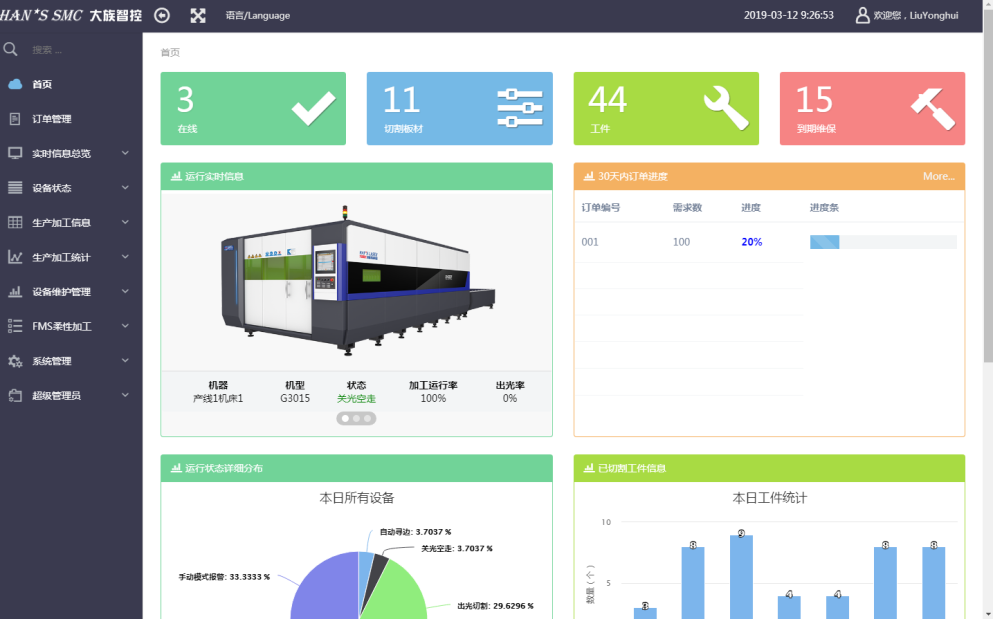Click the back arrow icon in header

[162, 15]
